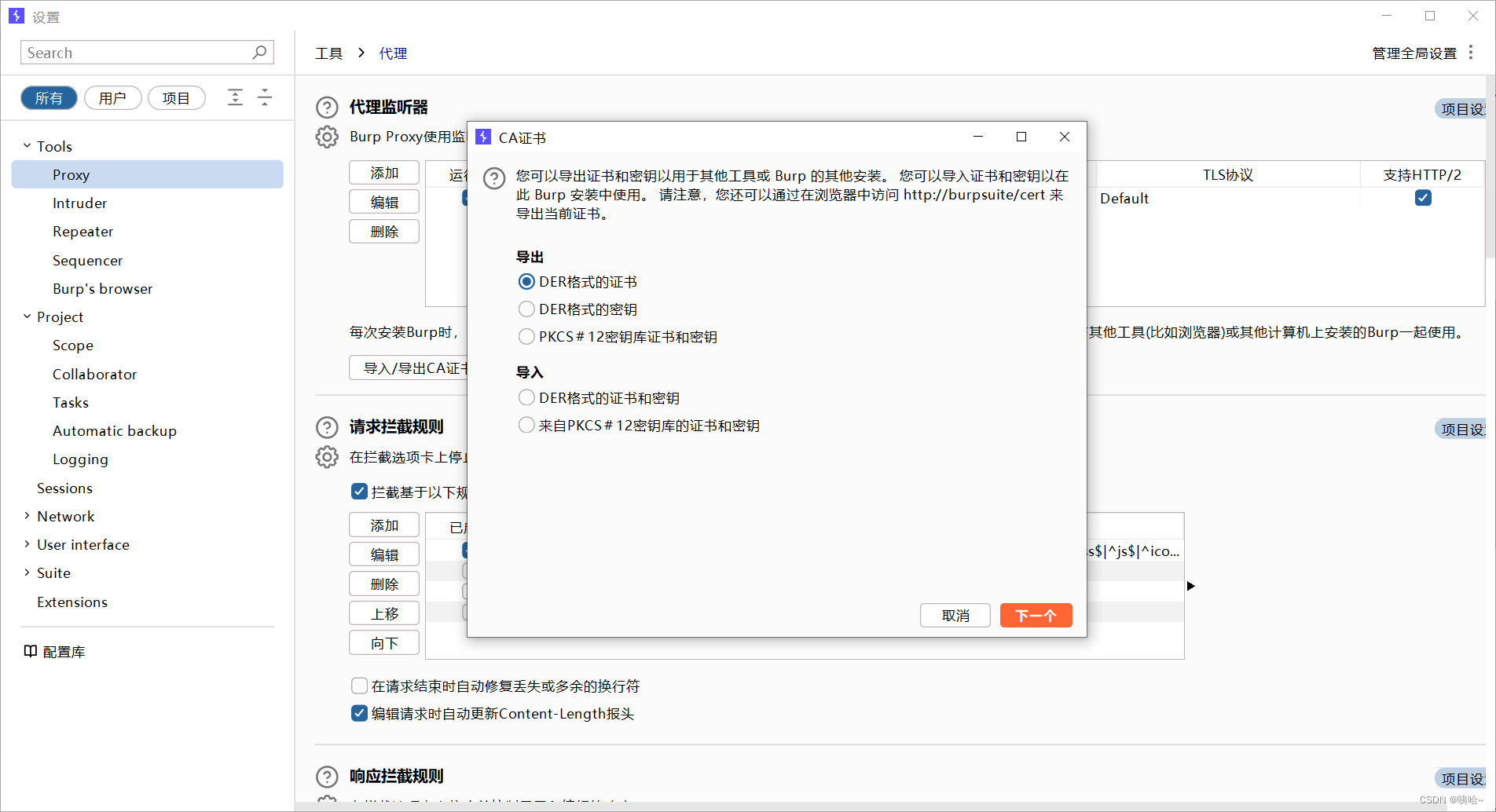This screenshot has height=812, width=1496.
Task: Select import DER格式的证书和密钥 option
Action: 526,397
